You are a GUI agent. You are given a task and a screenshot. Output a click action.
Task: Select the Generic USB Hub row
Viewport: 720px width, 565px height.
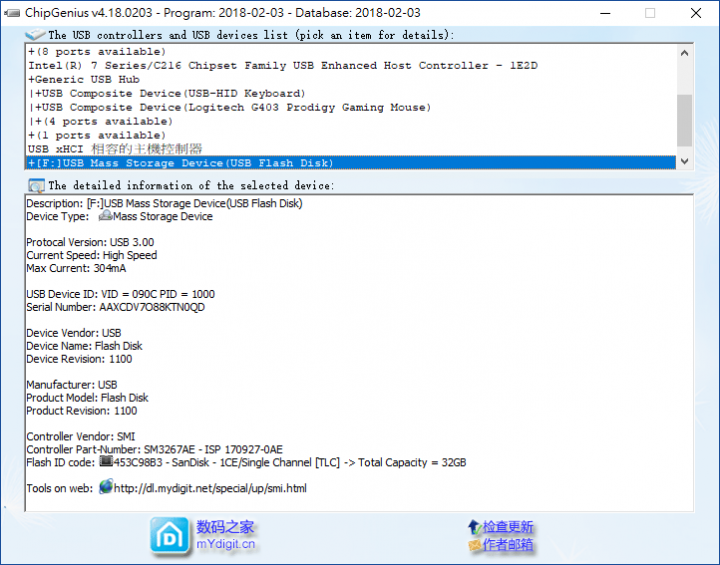click(x=351, y=79)
